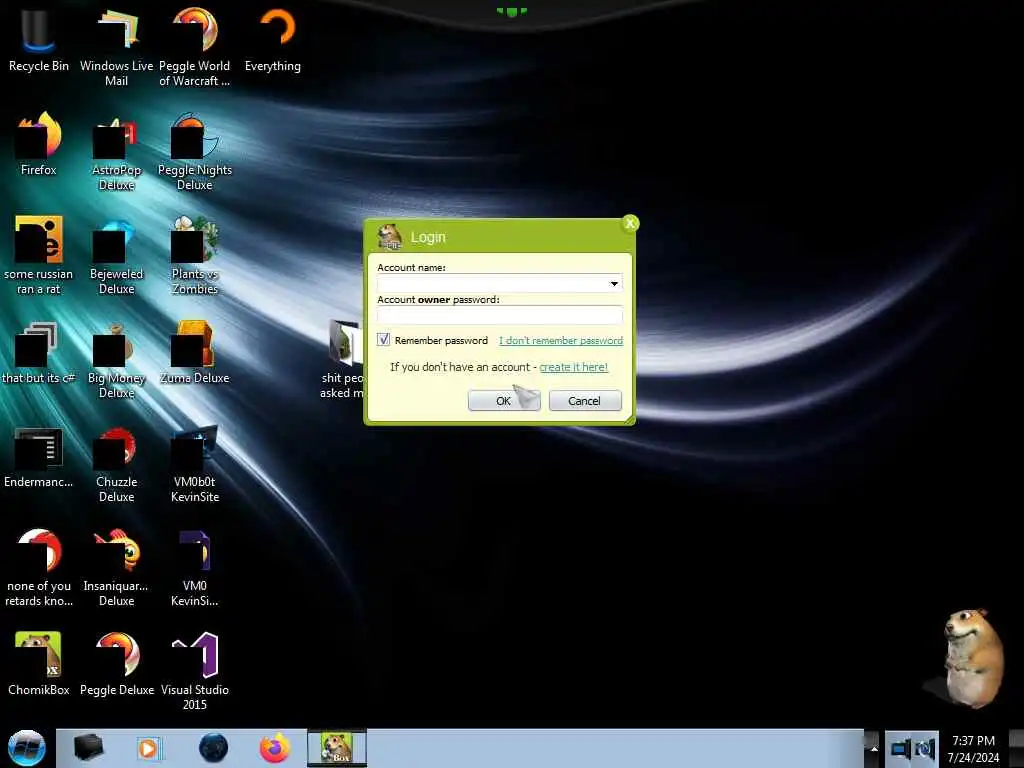Screen dimensions: 1024x768
Task: Open Firefox from the taskbar
Action: click(275, 748)
